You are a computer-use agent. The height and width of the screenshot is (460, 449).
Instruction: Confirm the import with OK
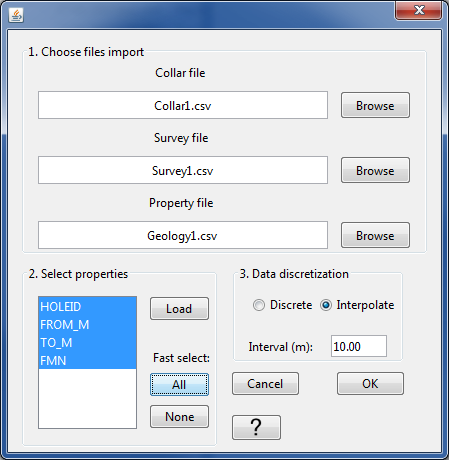(370, 384)
